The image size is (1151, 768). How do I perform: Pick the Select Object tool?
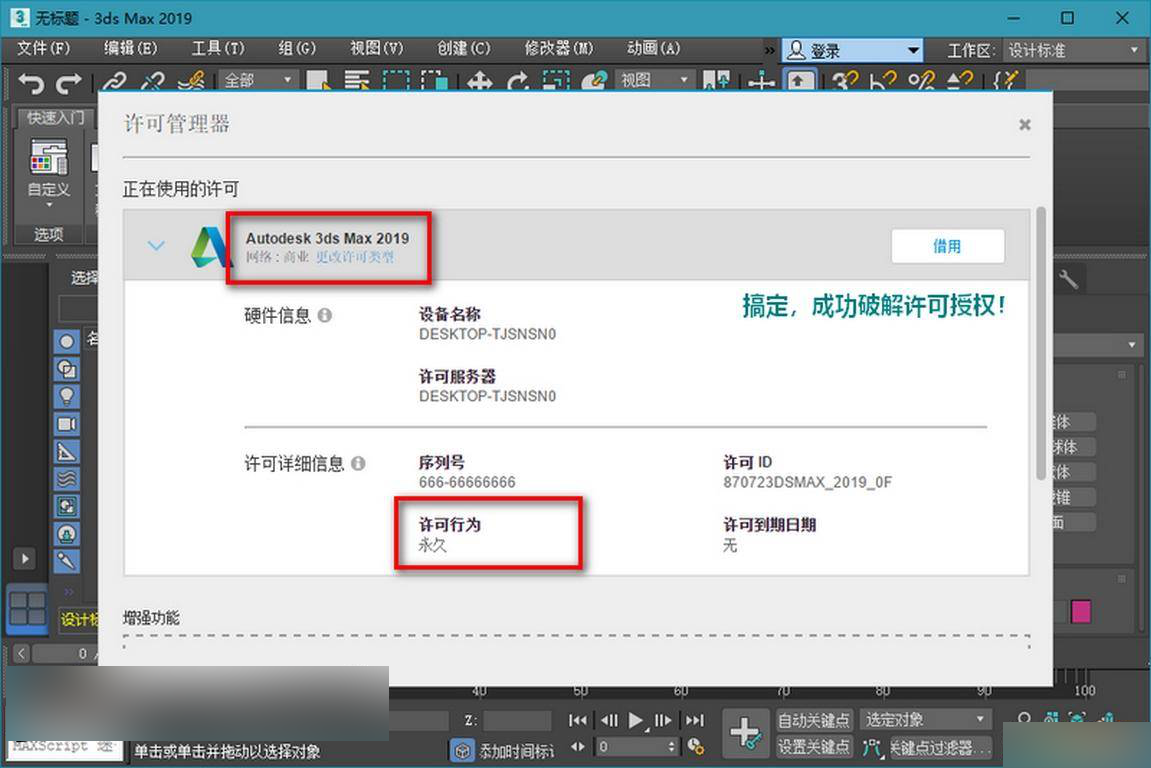[x=318, y=81]
